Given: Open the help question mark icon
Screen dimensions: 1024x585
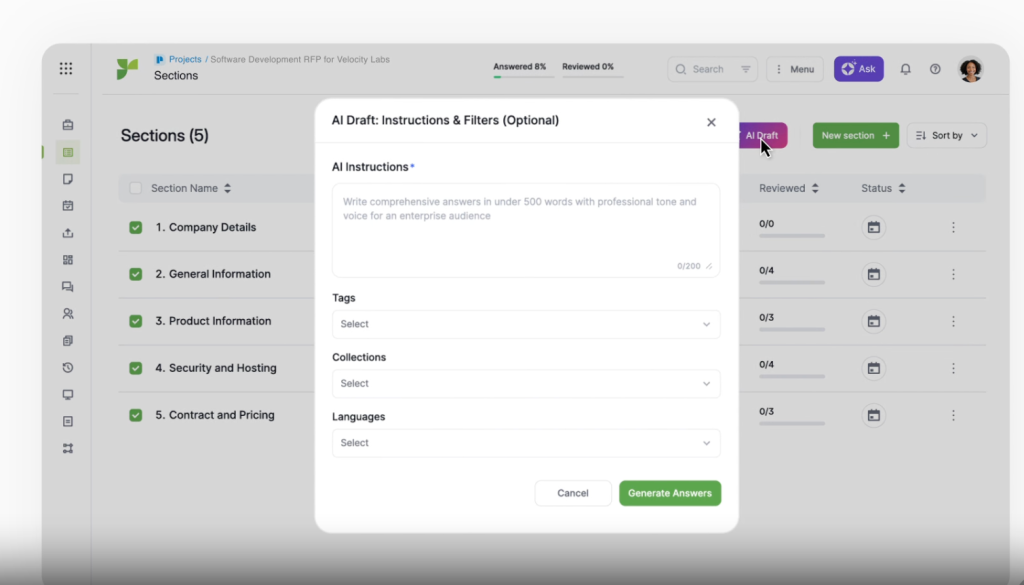Looking at the screenshot, I should tap(935, 68).
